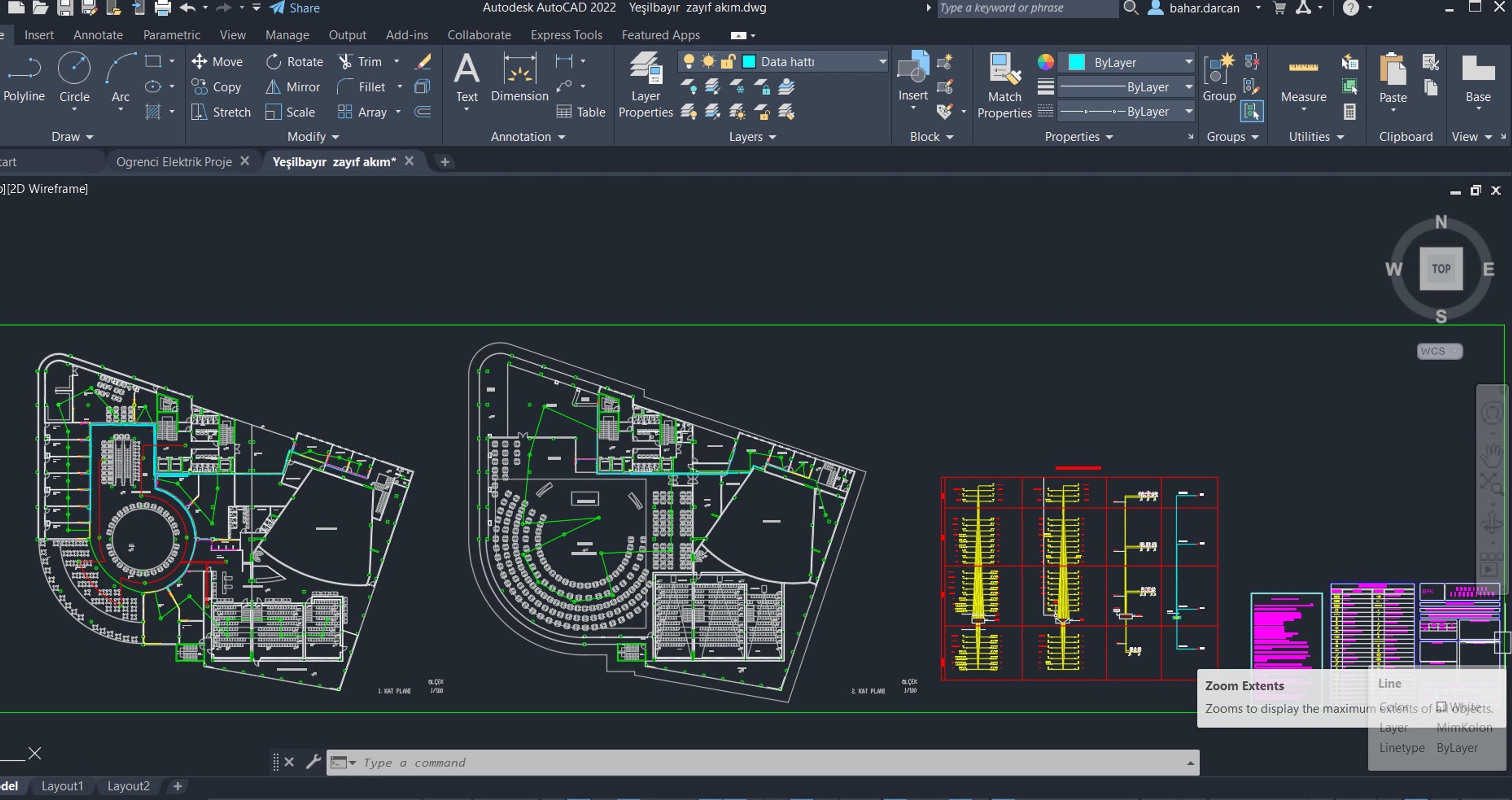Open the Insert ribbon tab

click(39, 35)
